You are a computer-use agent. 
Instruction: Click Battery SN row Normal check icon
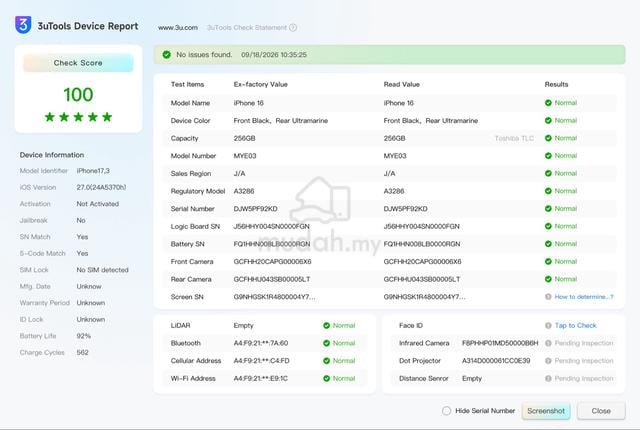548,244
